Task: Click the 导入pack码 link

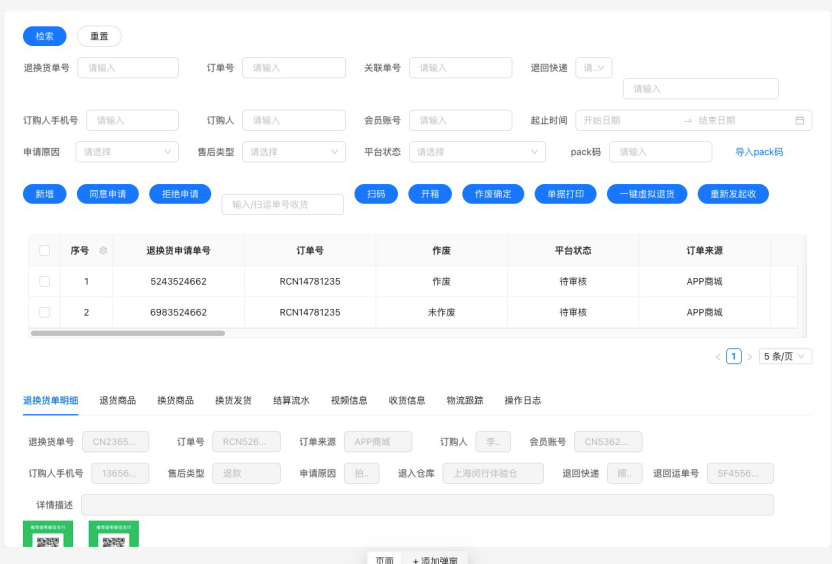Action: click(759, 152)
